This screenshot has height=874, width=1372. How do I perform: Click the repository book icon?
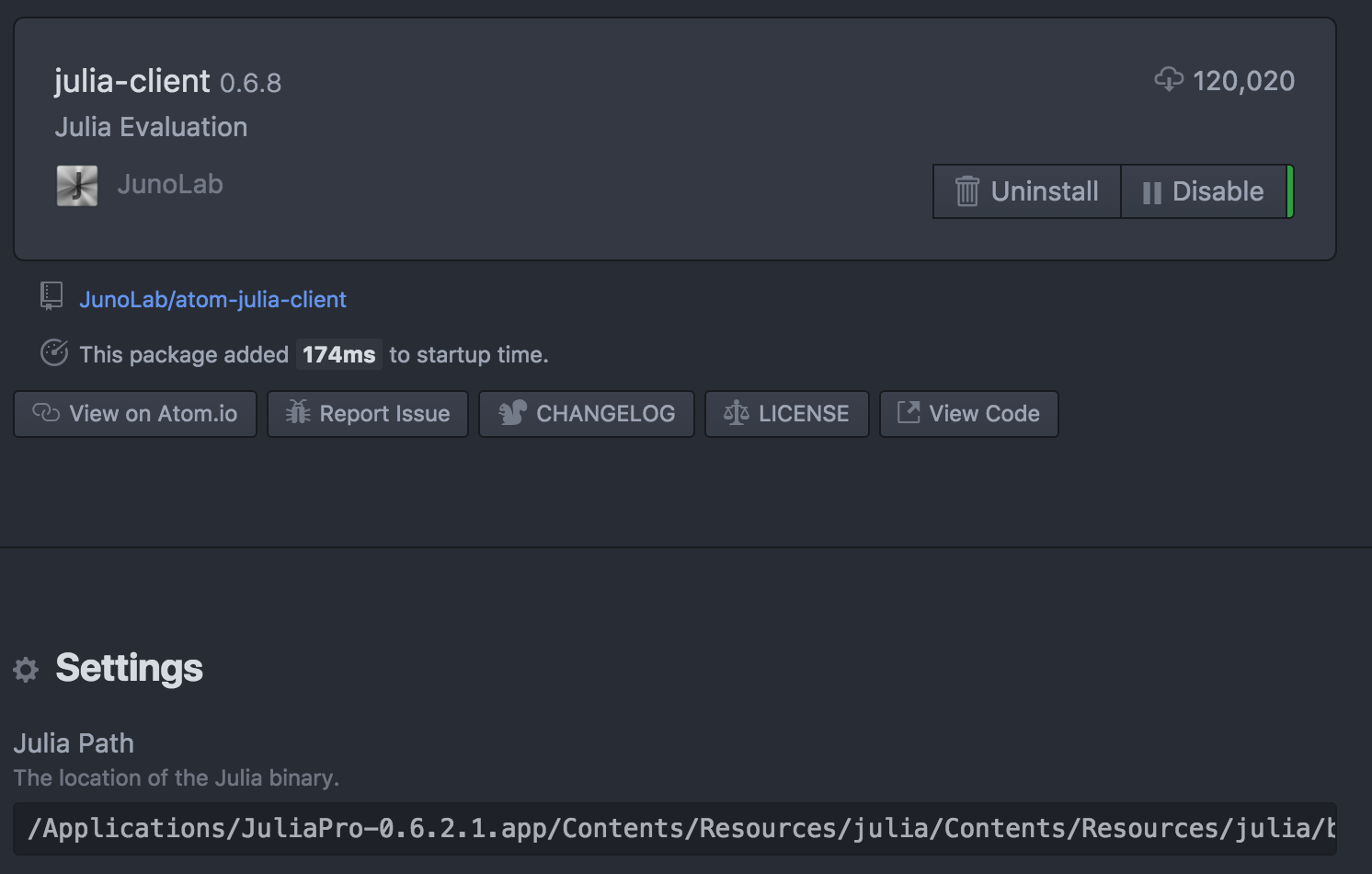pyautogui.click(x=51, y=296)
